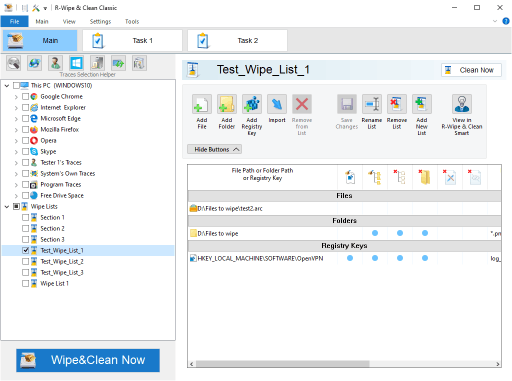Click the tree structure column header icon
The height and width of the screenshot is (381, 512).
point(375,177)
